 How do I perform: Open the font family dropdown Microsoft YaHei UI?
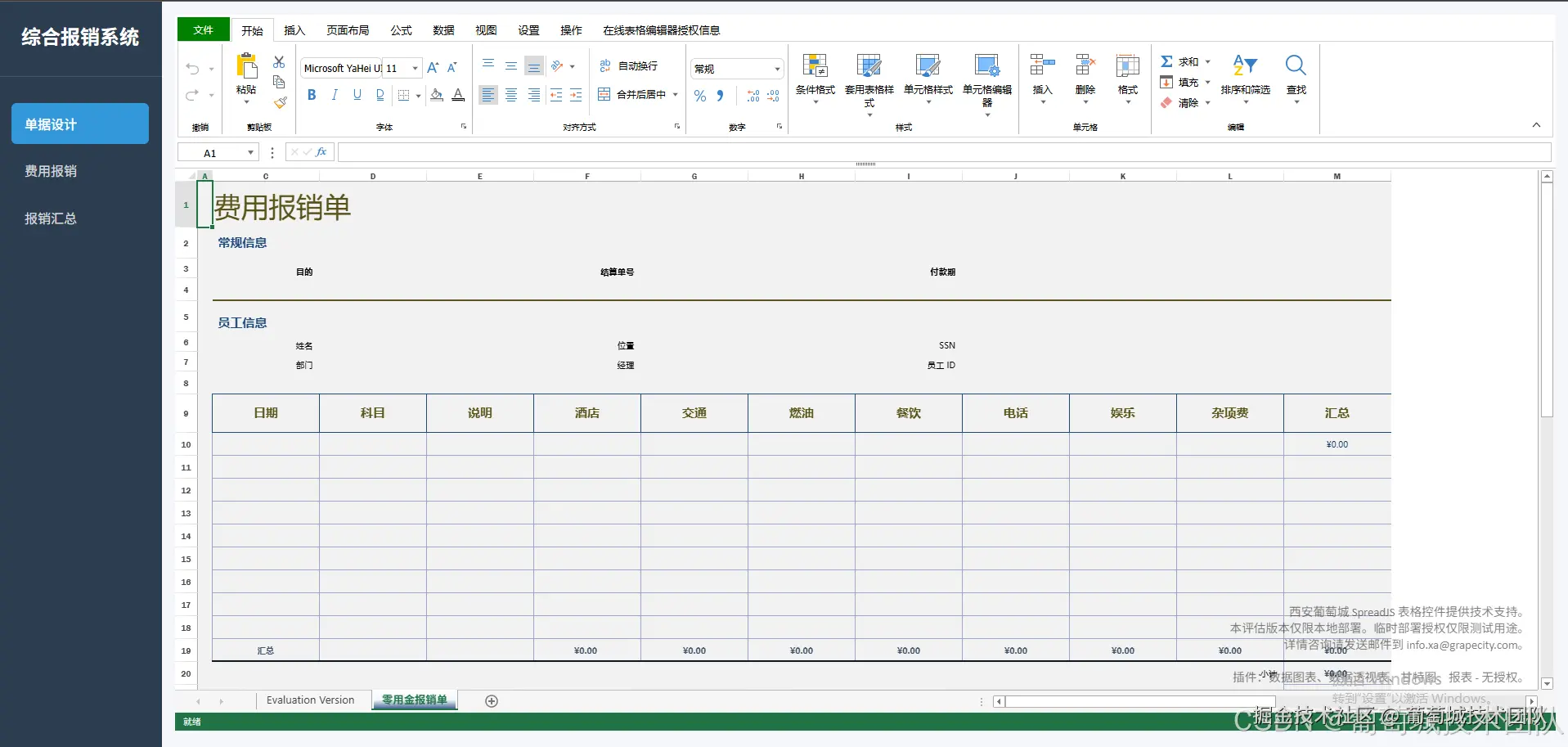tap(342, 68)
